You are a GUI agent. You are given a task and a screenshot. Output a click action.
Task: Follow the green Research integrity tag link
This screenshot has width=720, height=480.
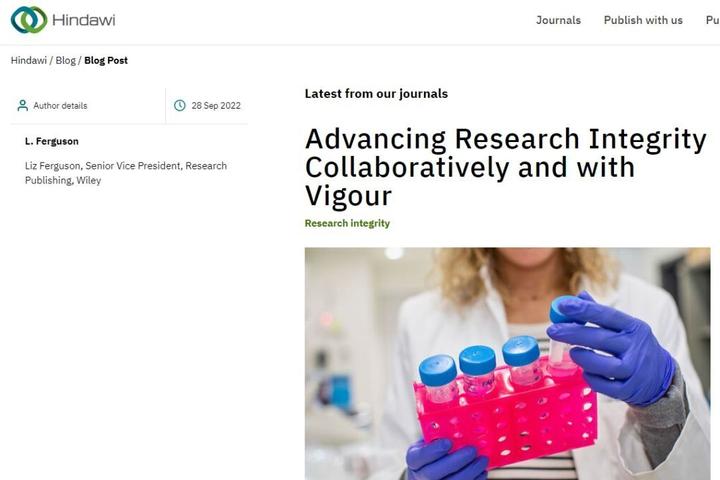tap(347, 223)
